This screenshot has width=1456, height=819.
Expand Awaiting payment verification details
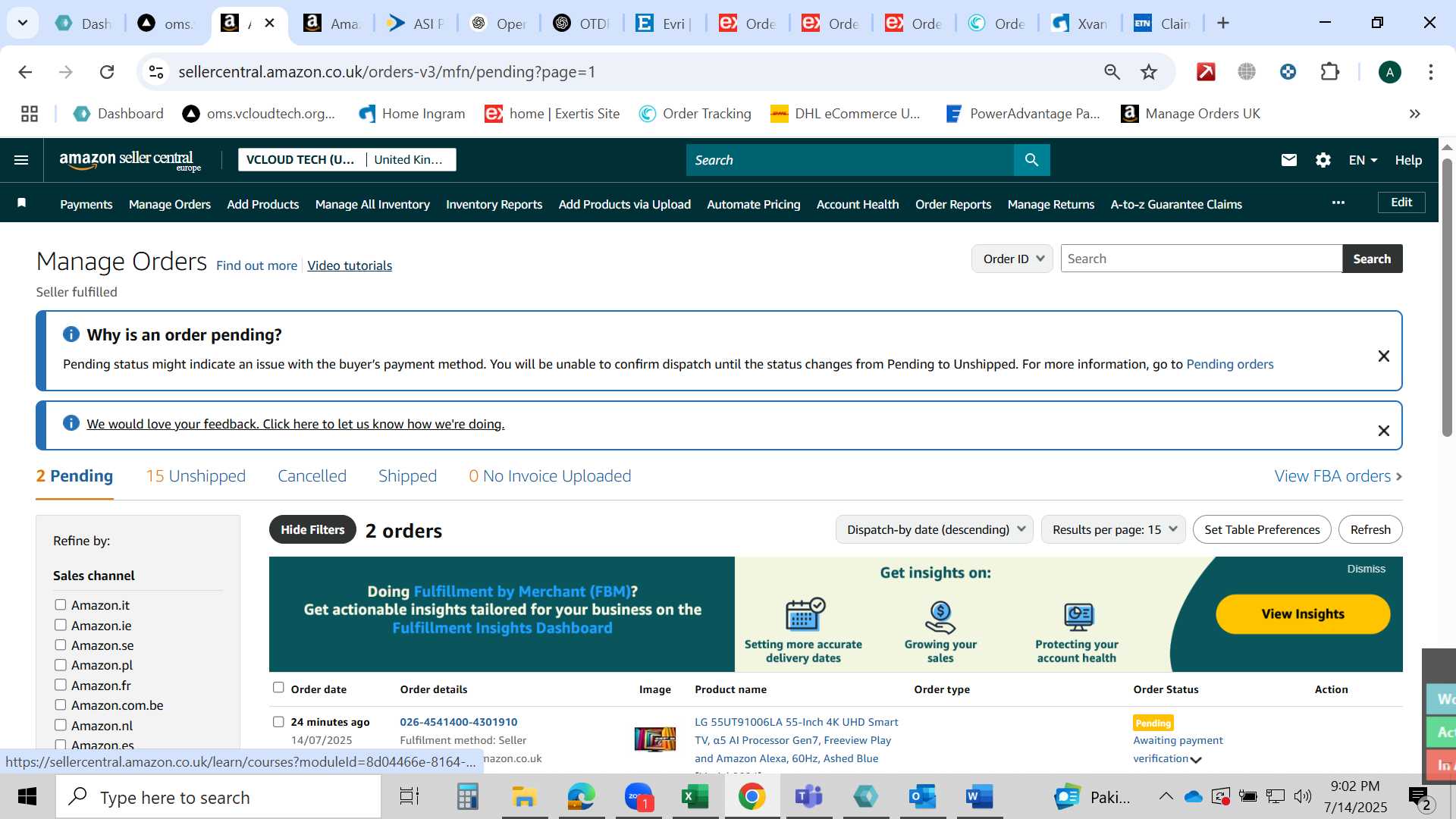pos(1196,759)
